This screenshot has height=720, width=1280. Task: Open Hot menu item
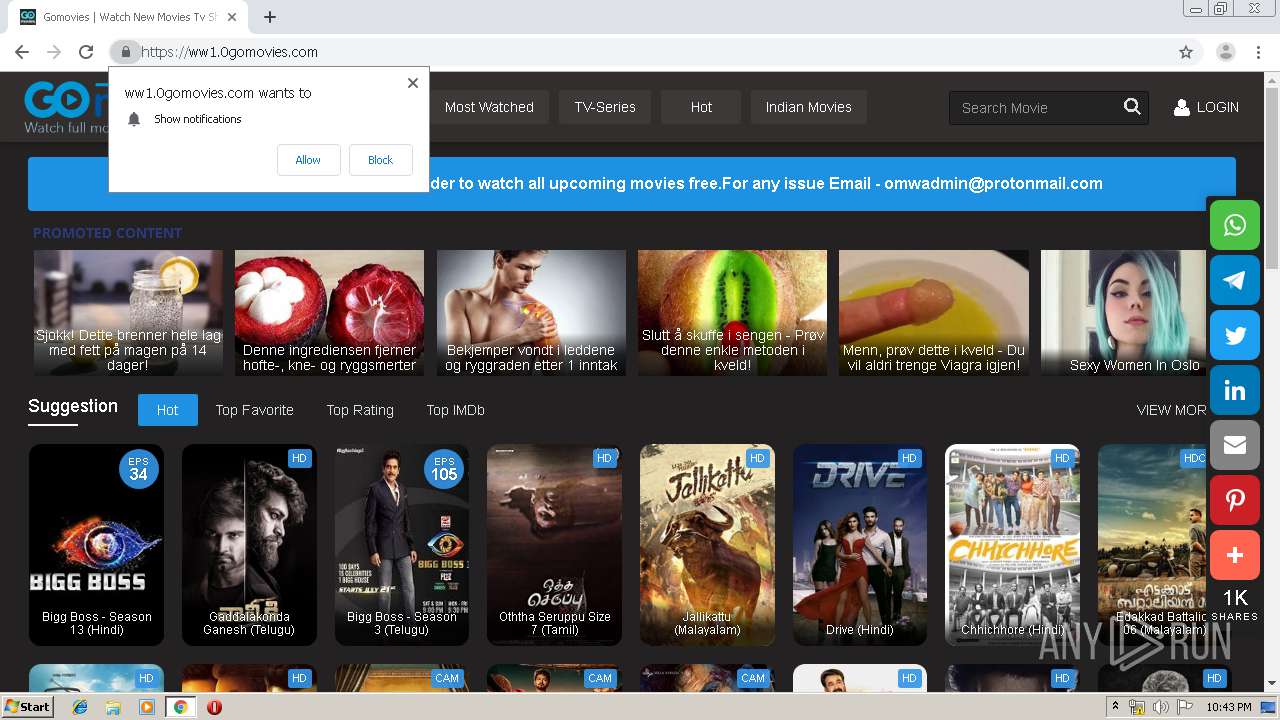(x=701, y=107)
